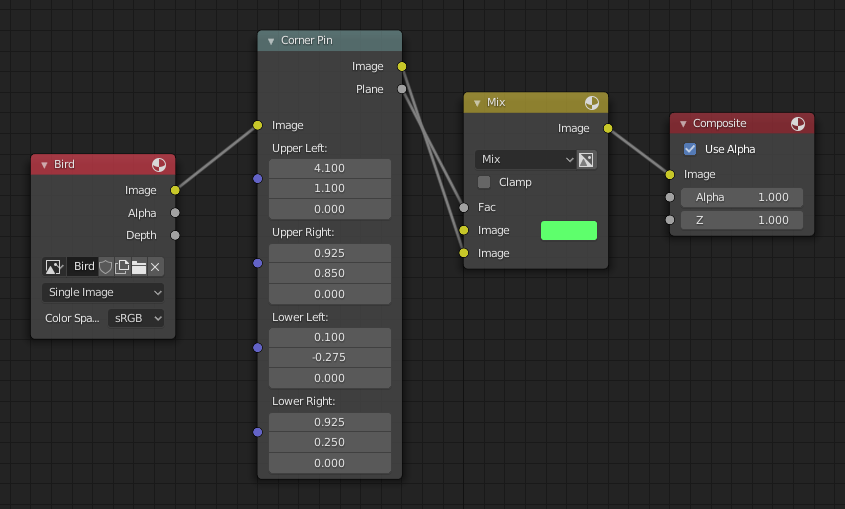Click Corner Pin Image input socket
Image resolution: width=845 pixels, height=509 pixels.
258,125
